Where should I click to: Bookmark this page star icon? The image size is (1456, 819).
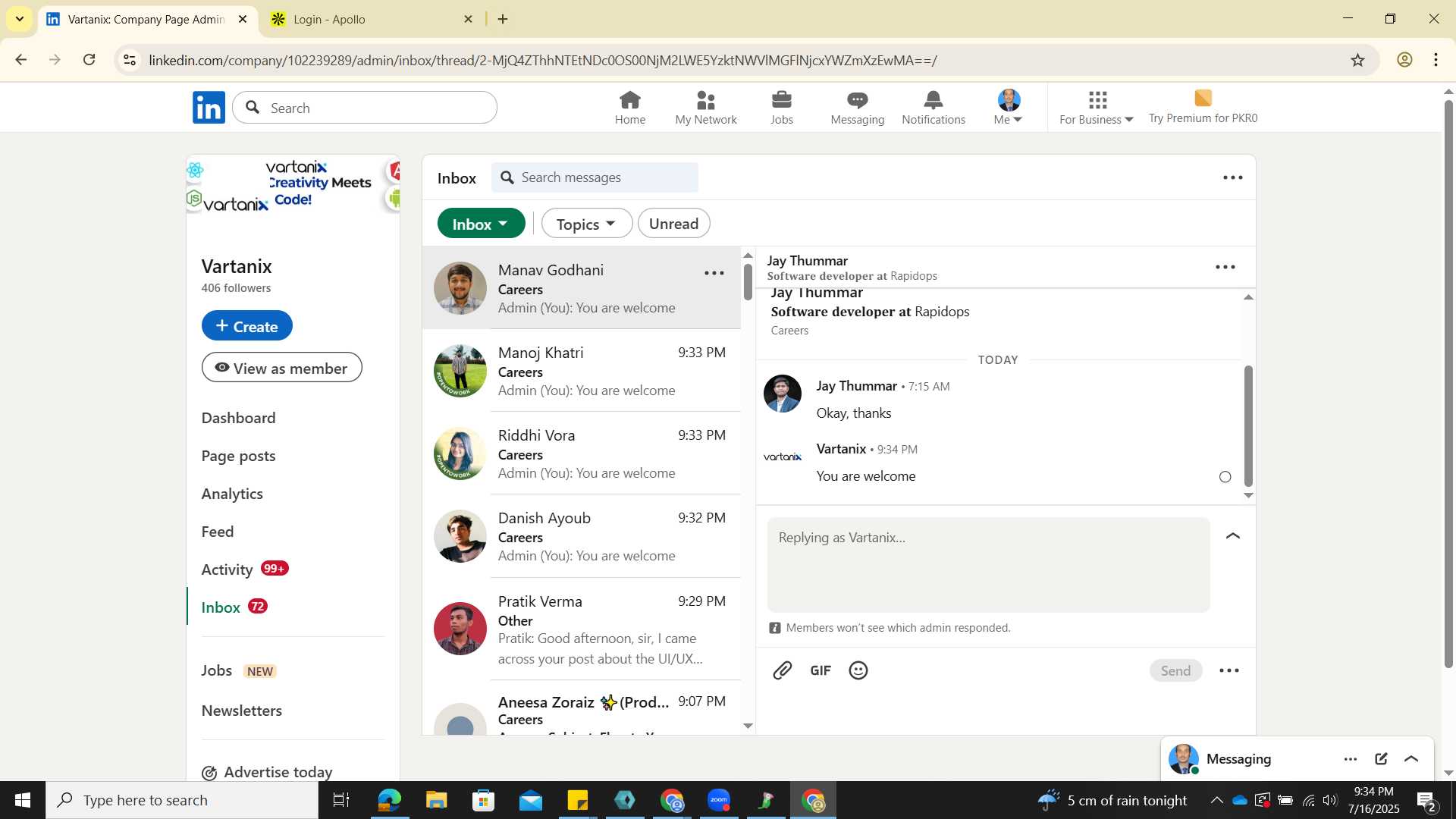(1357, 60)
